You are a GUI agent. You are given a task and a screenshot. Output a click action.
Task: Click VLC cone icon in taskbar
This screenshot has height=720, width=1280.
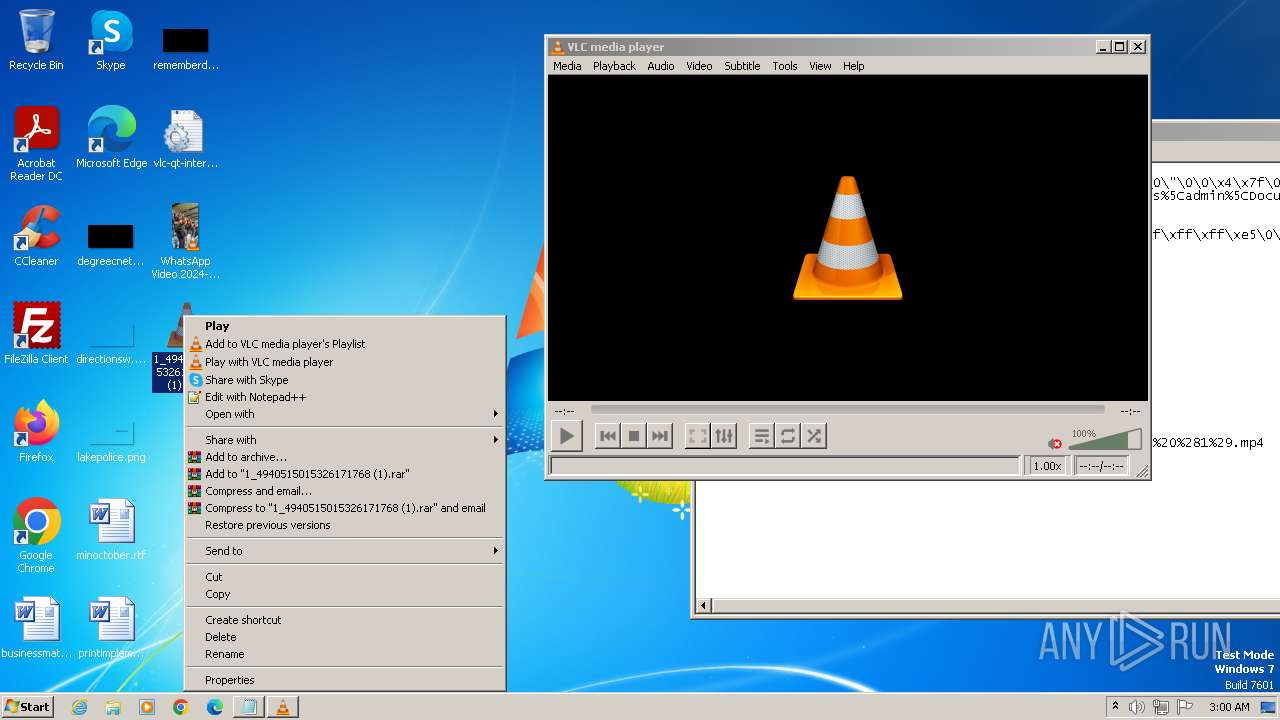click(283, 707)
